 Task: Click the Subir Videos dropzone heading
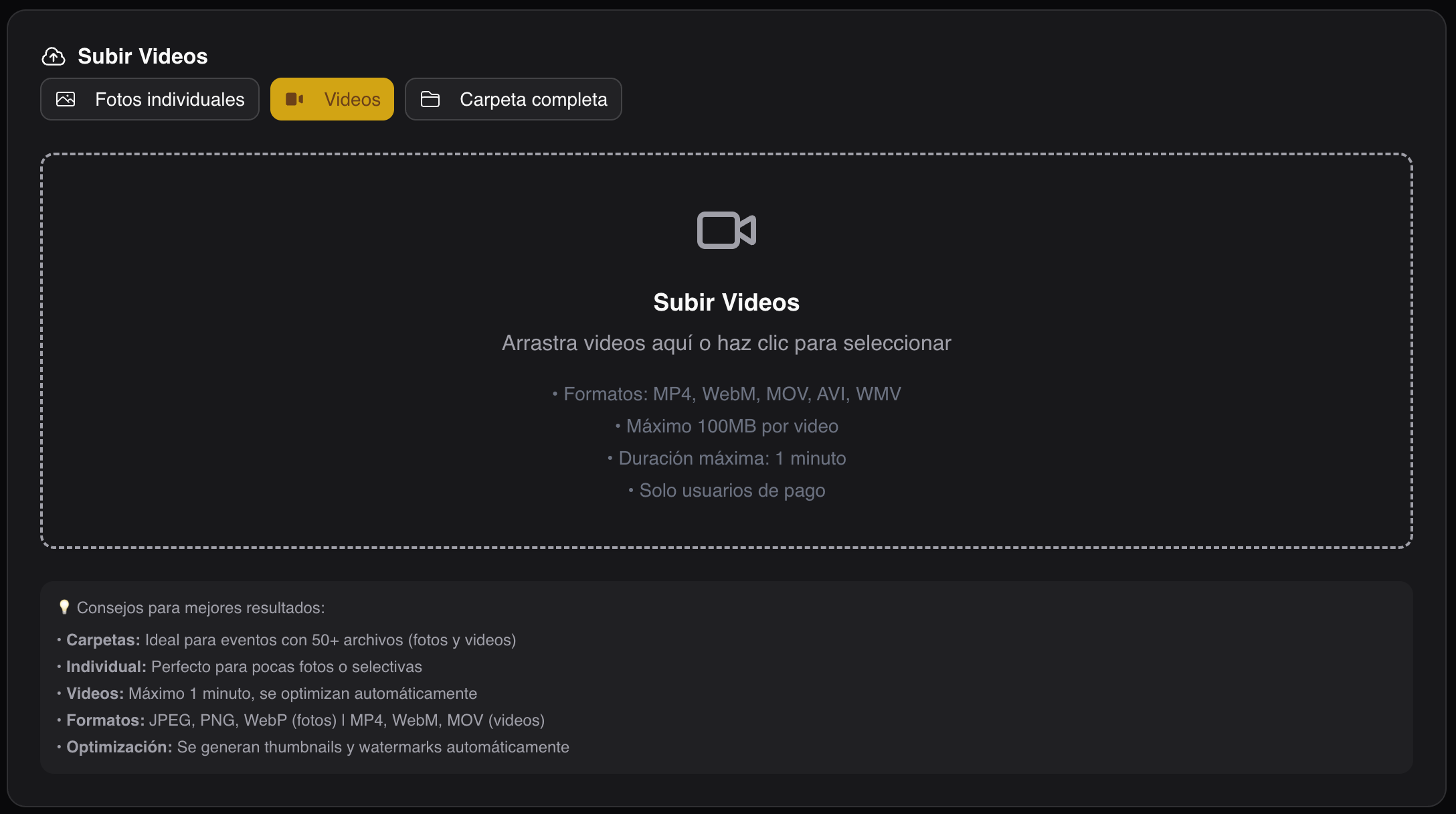click(x=726, y=303)
